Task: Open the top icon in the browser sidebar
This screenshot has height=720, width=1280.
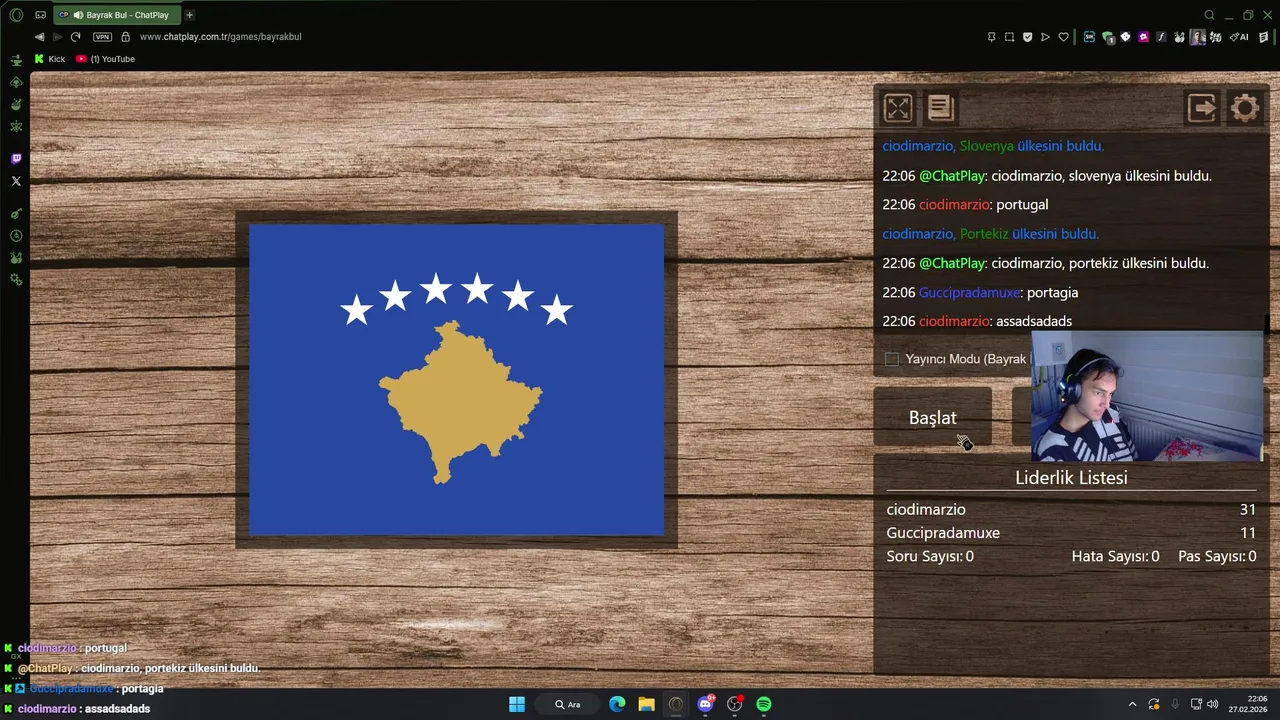Action: click(x=16, y=60)
